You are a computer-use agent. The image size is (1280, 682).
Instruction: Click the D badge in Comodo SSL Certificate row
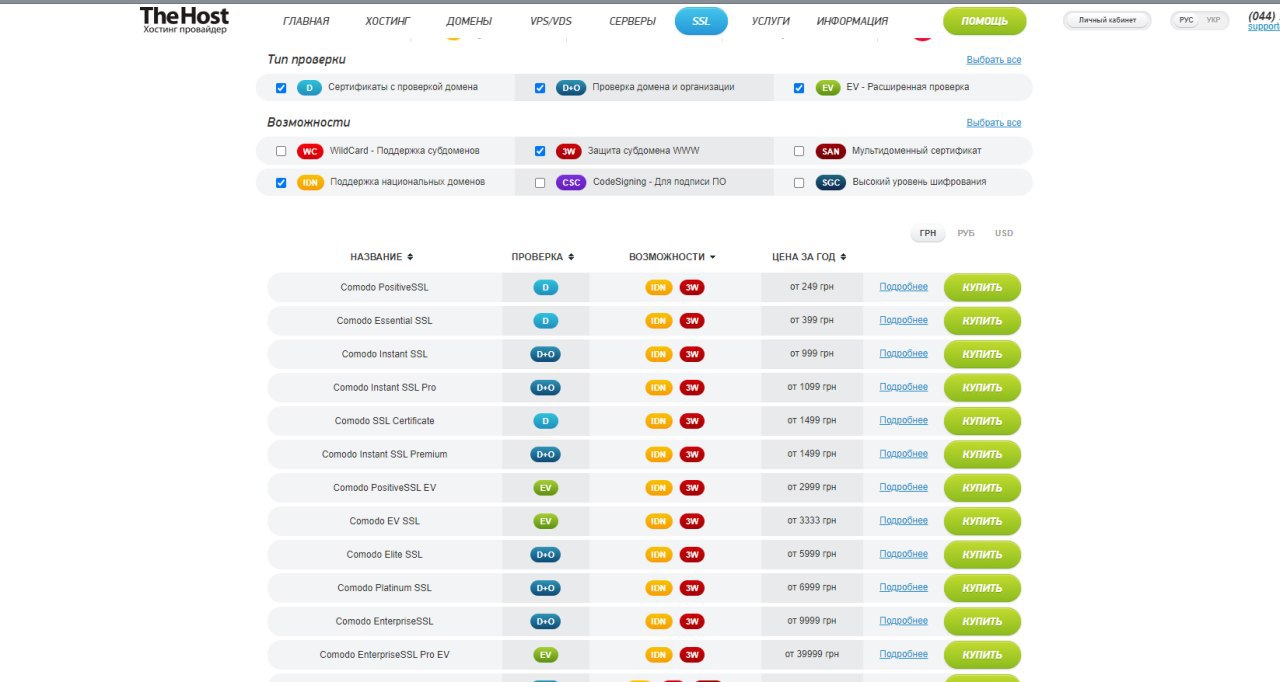pyautogui.click(x=545, y=421)
